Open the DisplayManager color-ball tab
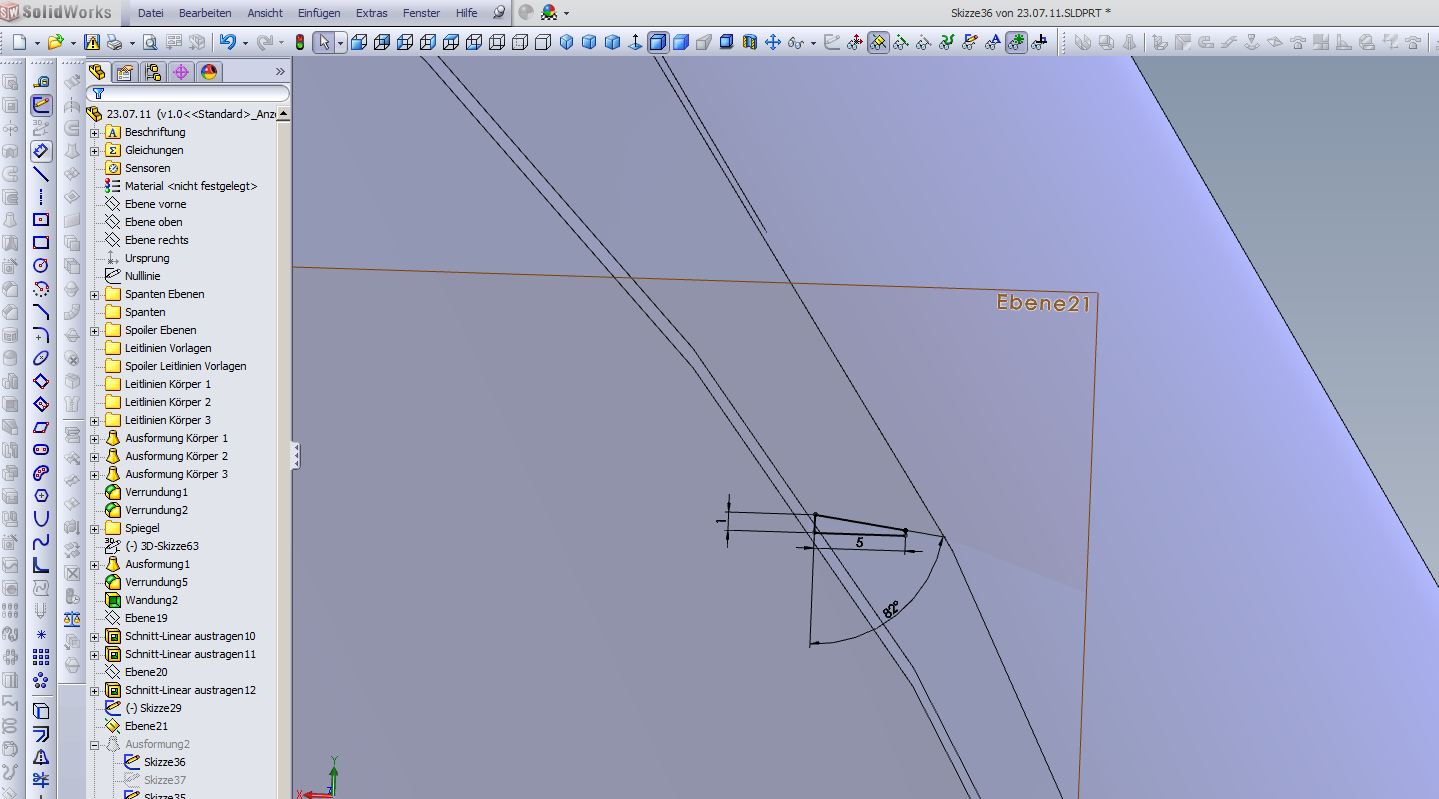This screenshot has width=1439, height=799. click(209, 72)
